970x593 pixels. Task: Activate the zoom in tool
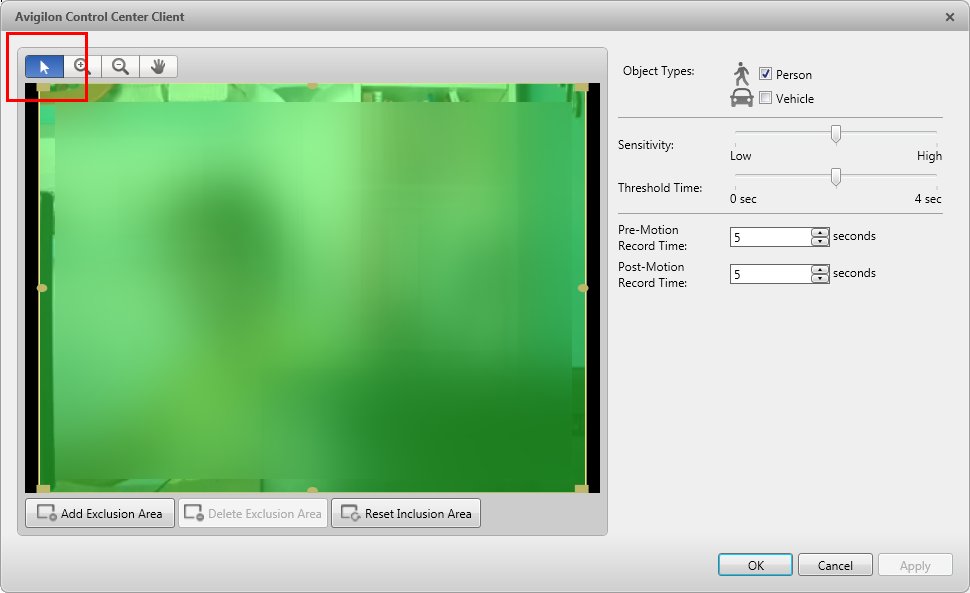pos(80,66)
